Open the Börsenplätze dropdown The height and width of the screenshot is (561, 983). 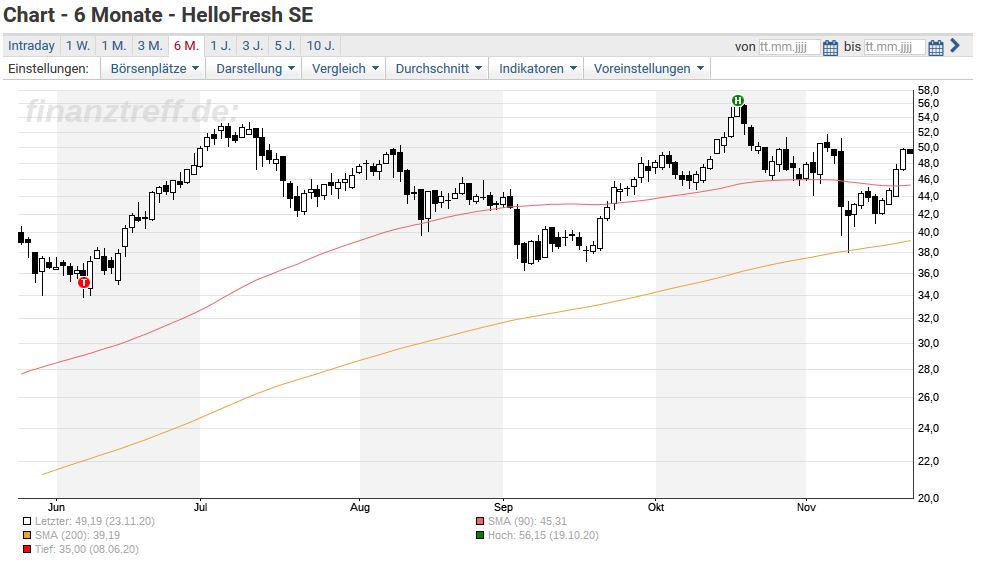click(x=154, y=69)
